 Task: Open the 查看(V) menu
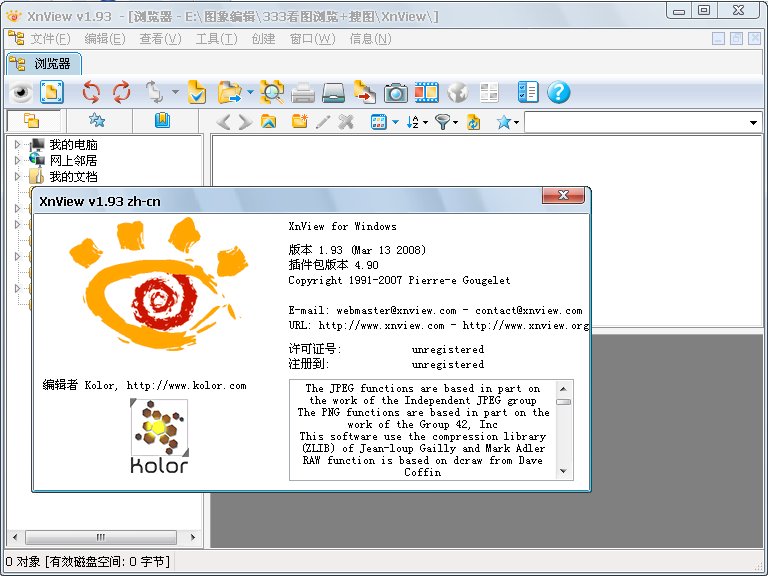(x=160, y=39)
